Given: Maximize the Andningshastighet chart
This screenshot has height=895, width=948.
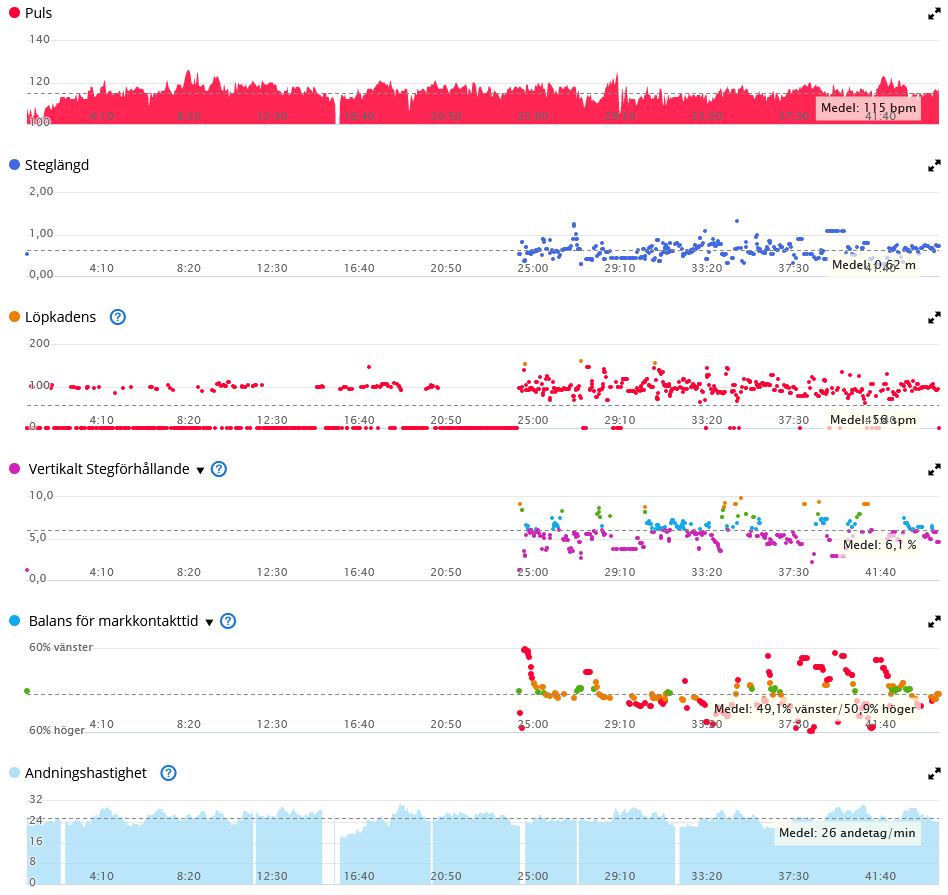Looking at the screenshot, I should pos(934,773).
